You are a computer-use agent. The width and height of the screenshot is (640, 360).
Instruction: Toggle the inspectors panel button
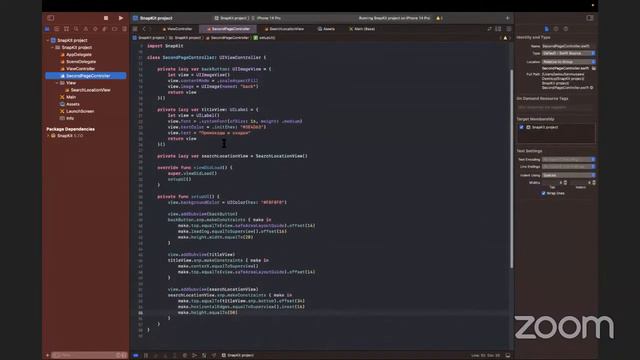point(590,18)
